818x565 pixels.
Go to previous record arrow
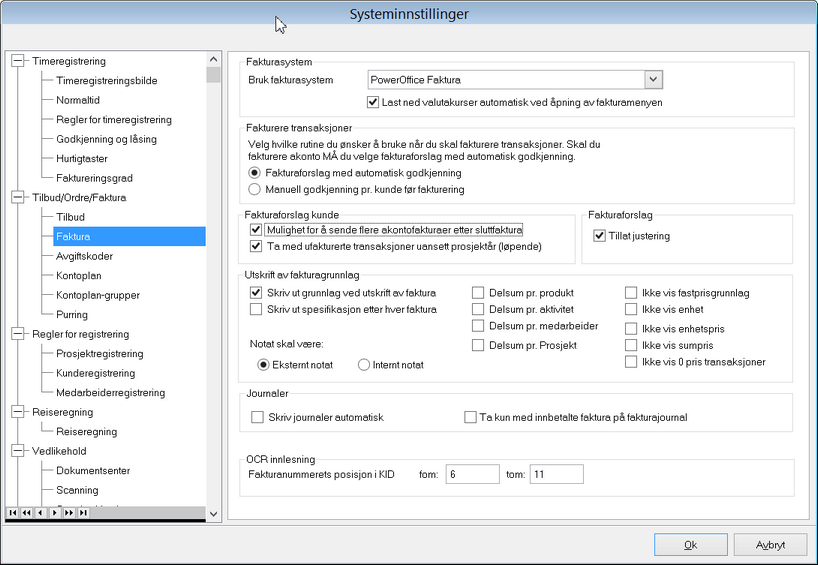tap(41, 513)
